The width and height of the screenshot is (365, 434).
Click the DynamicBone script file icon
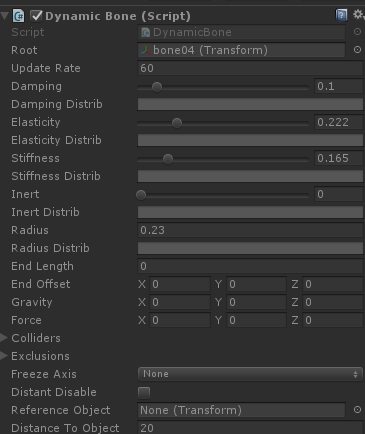tap(146, 32)
